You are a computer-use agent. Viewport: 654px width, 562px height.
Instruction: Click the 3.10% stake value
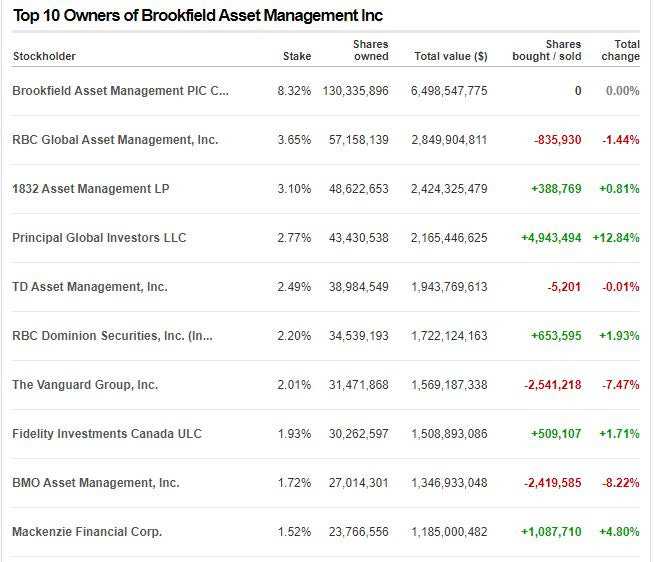tap(294, 189)
